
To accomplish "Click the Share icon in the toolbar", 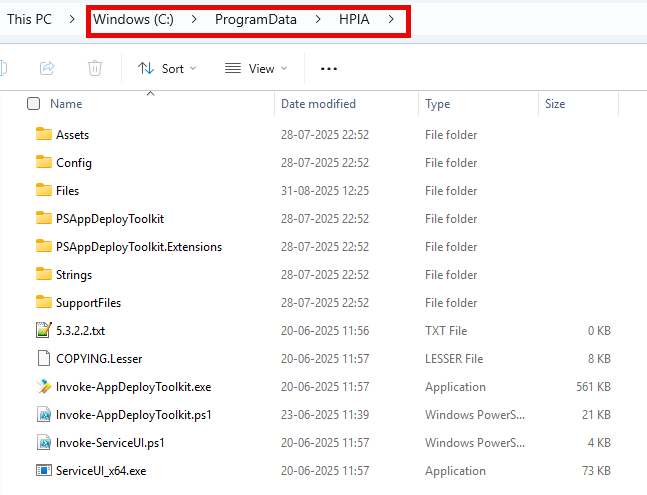I will pos(47,68).
